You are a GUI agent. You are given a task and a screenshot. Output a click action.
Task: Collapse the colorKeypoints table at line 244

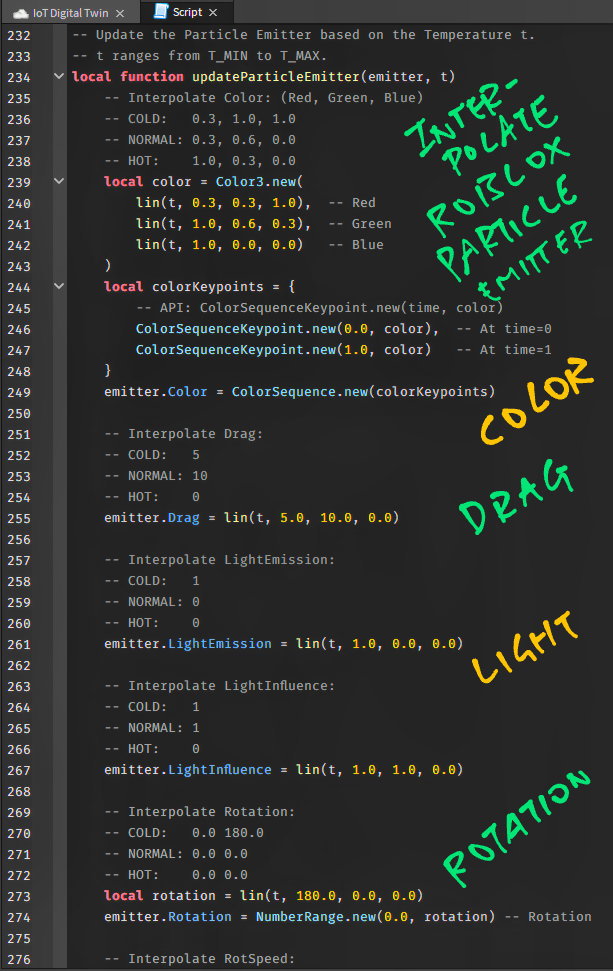(59, 286)
